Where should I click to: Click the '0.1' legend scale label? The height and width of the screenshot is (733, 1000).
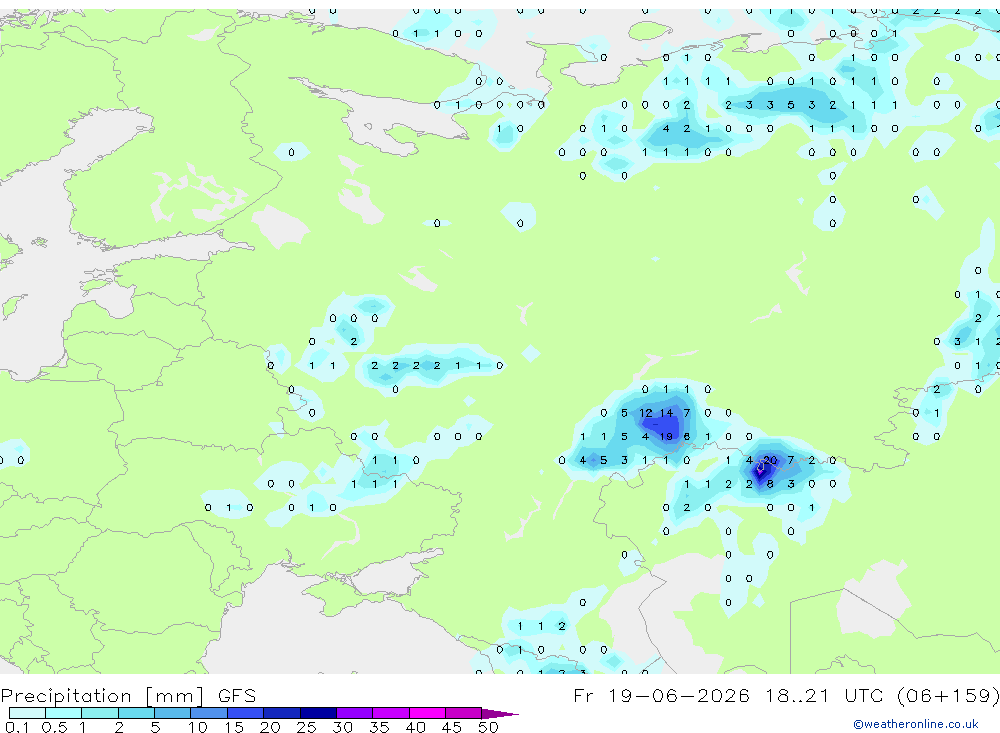pos(17,727)
